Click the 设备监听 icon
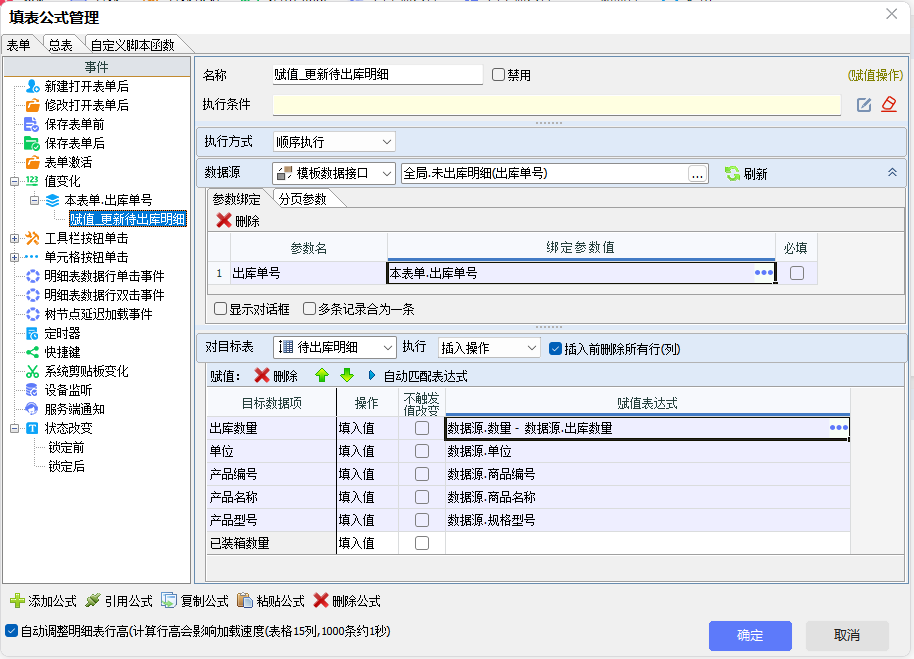 point(32,390)
